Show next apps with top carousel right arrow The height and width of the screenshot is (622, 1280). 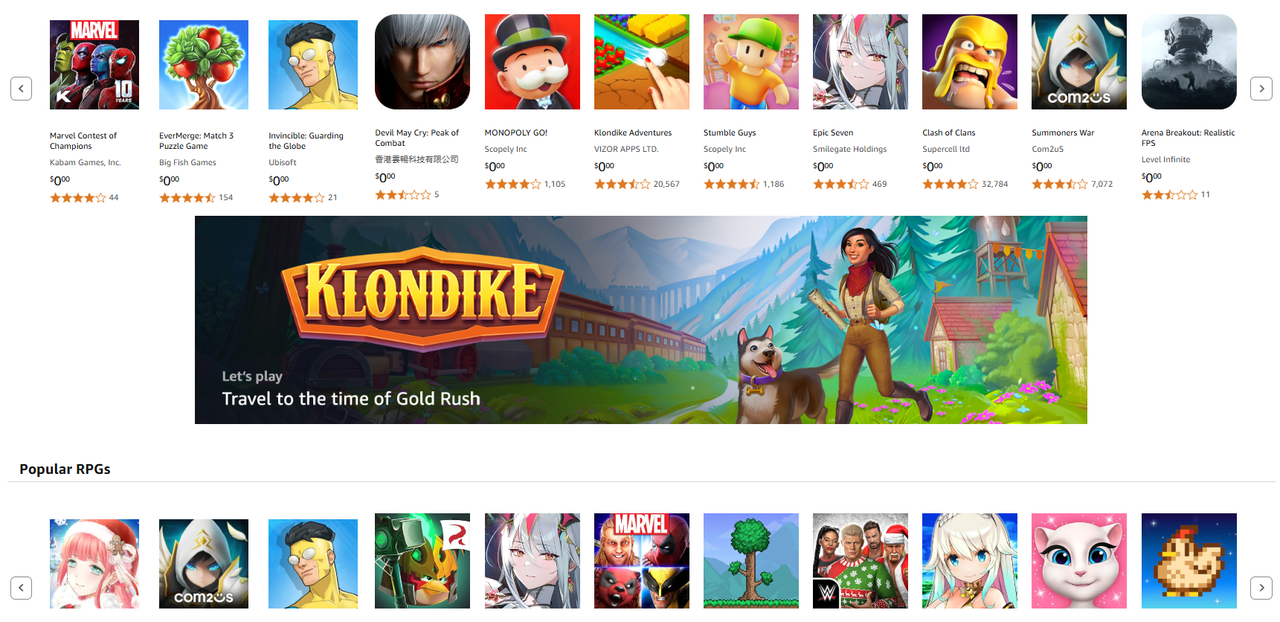(1262, 89)
